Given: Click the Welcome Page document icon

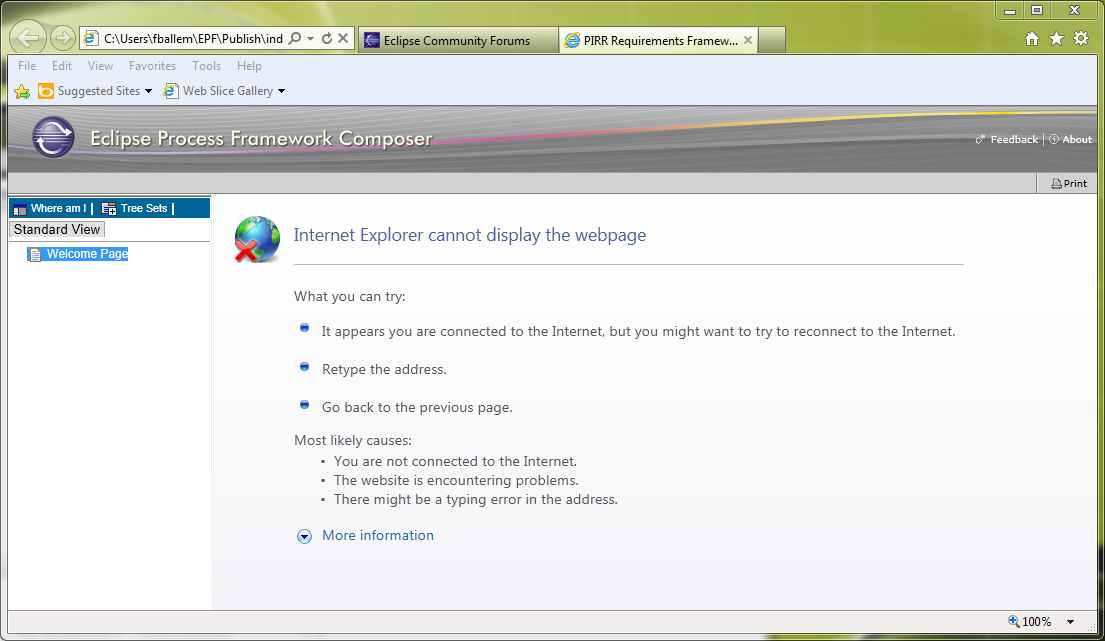Looking at the screenshot, I should point(35,254).
